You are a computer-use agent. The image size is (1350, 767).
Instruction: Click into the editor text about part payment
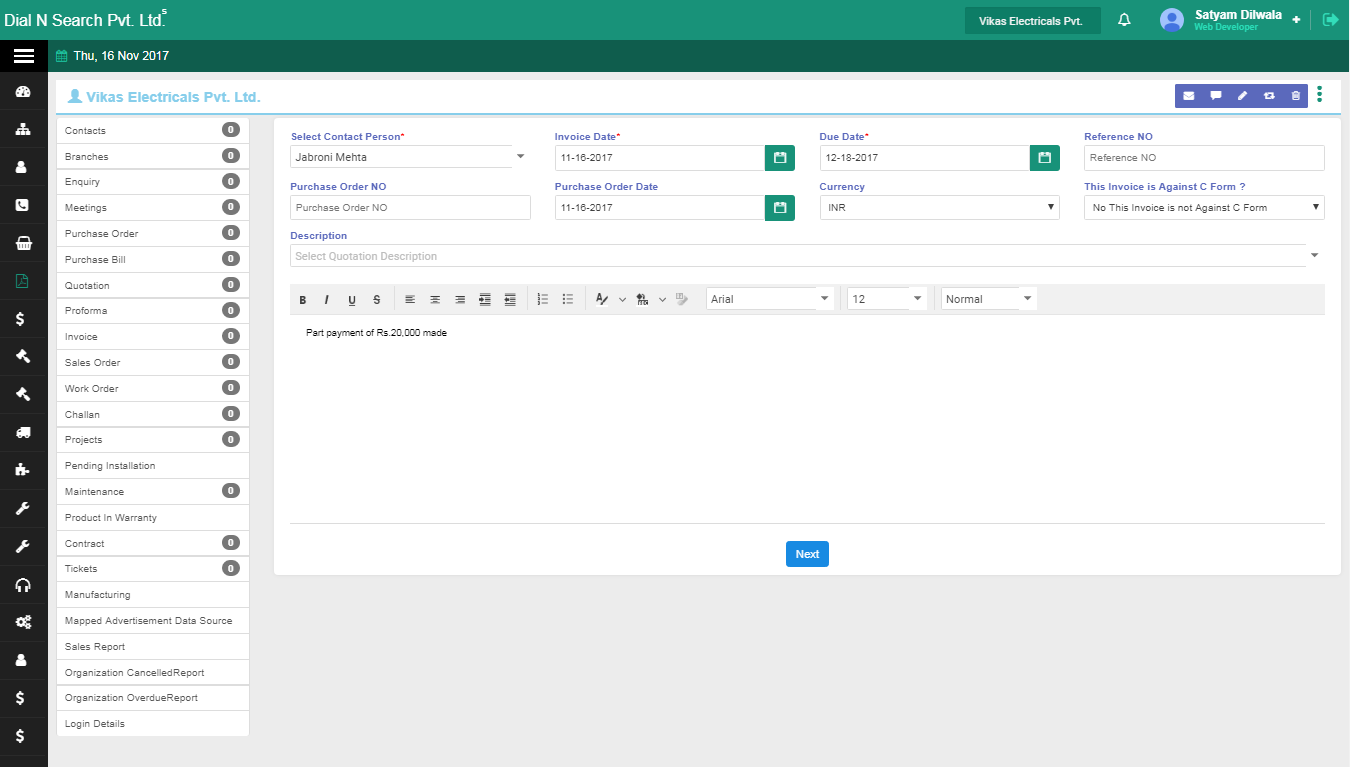coord(376,332)
